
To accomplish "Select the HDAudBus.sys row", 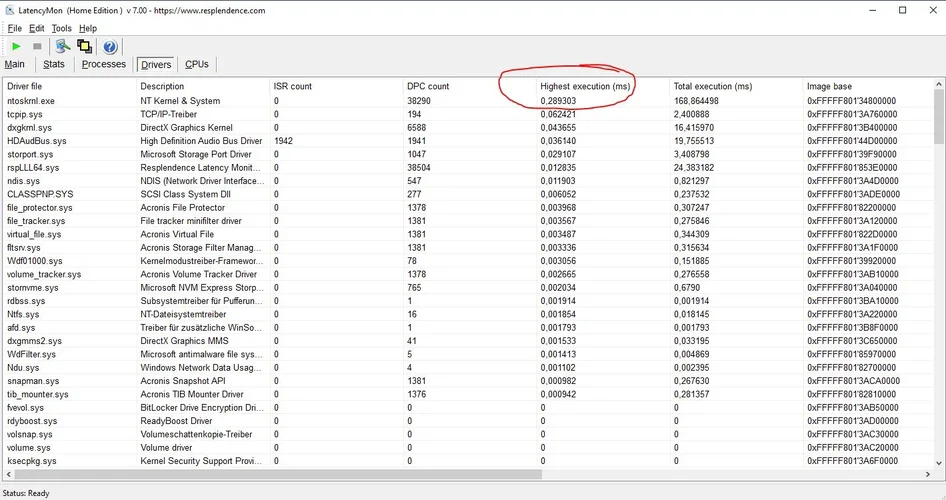I will coord(468,141).
